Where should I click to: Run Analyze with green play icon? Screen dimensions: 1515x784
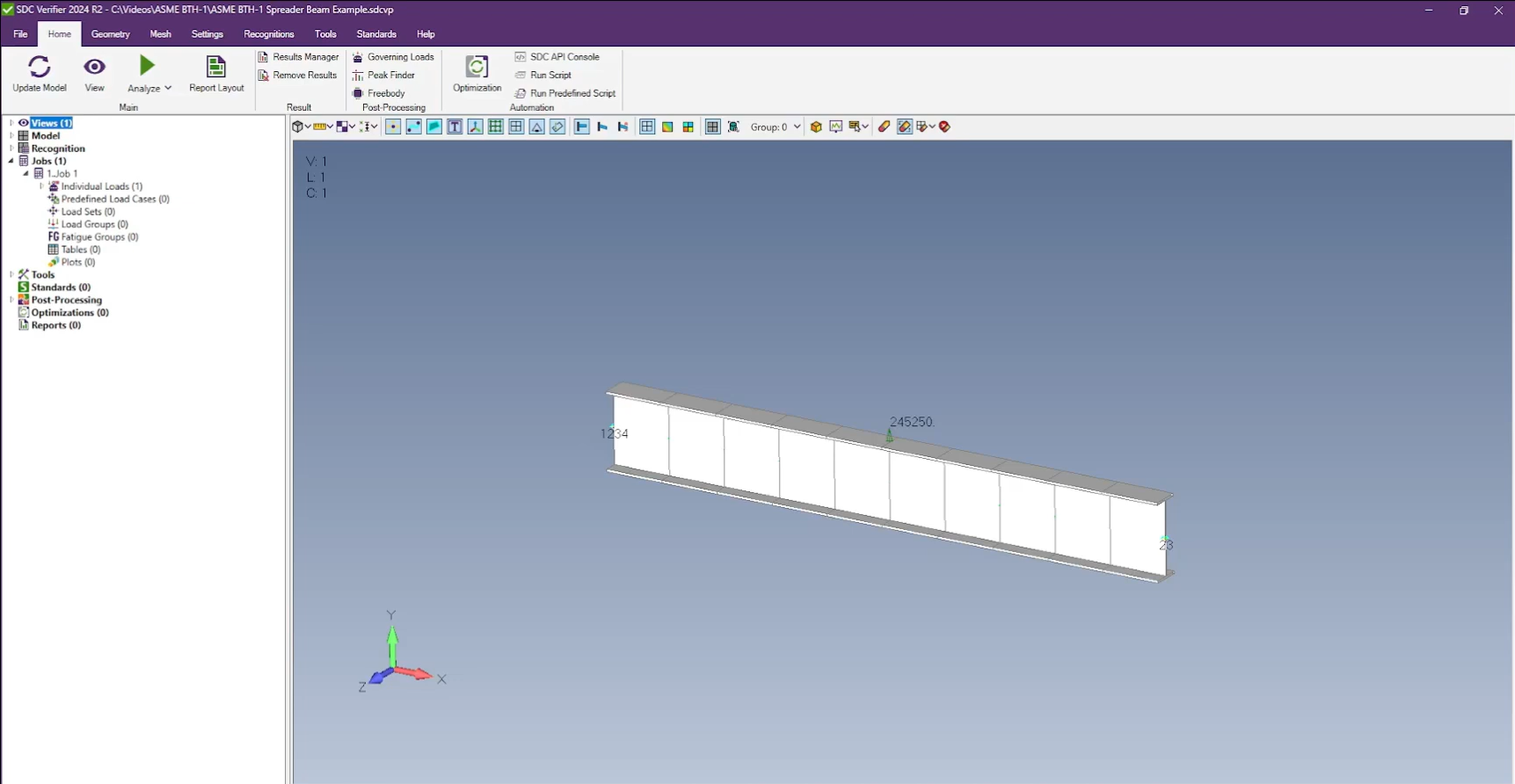point(147,65)
